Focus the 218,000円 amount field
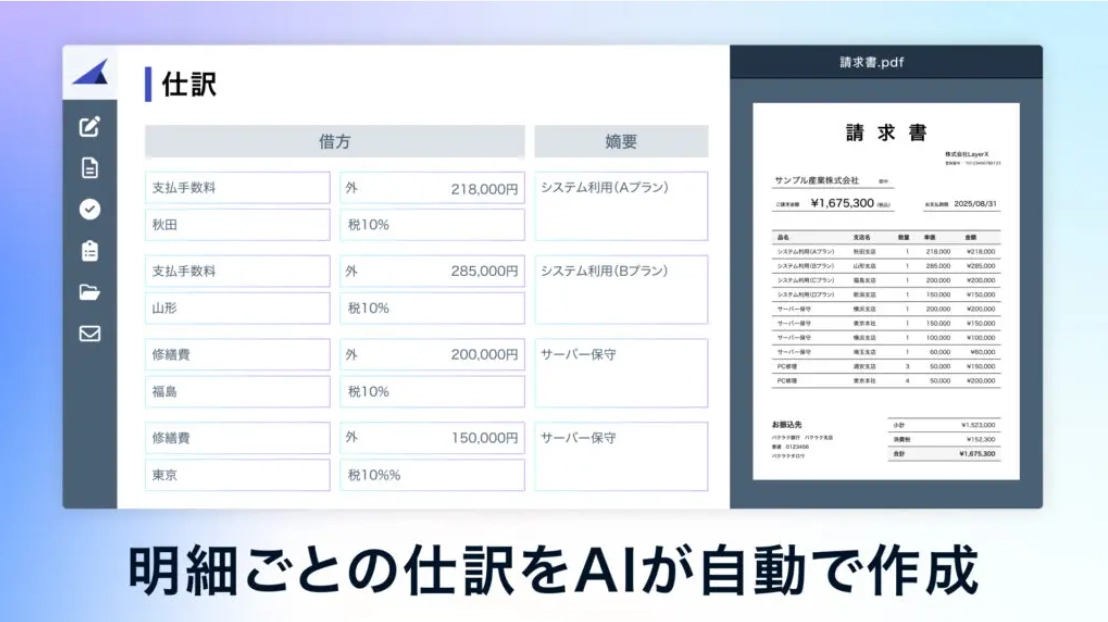The width and height of the screenshot is (1108, 622). [x=432, y=188]
